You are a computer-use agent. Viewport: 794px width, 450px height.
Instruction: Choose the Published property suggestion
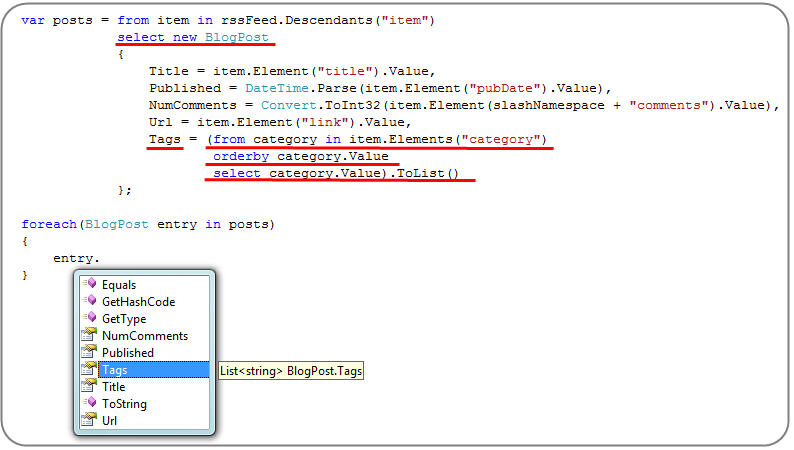tap(144, 353)
